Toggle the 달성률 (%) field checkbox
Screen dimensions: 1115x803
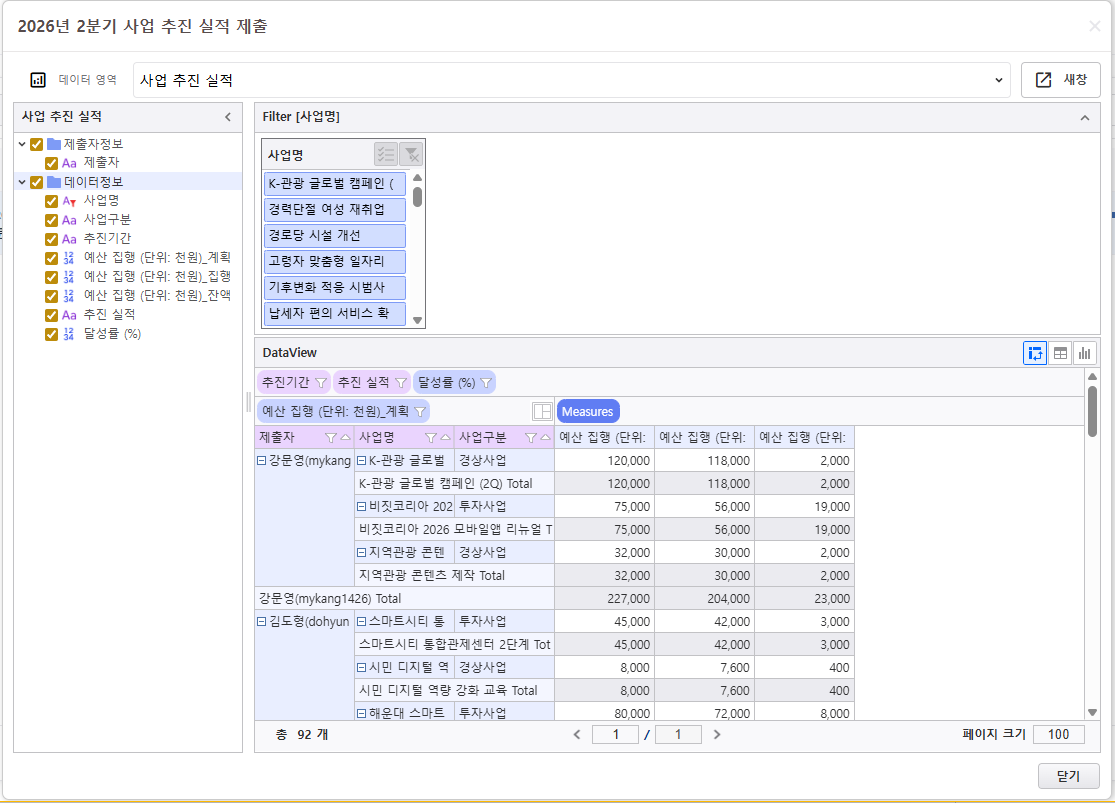pyautogui.click(x=51, y=334)
